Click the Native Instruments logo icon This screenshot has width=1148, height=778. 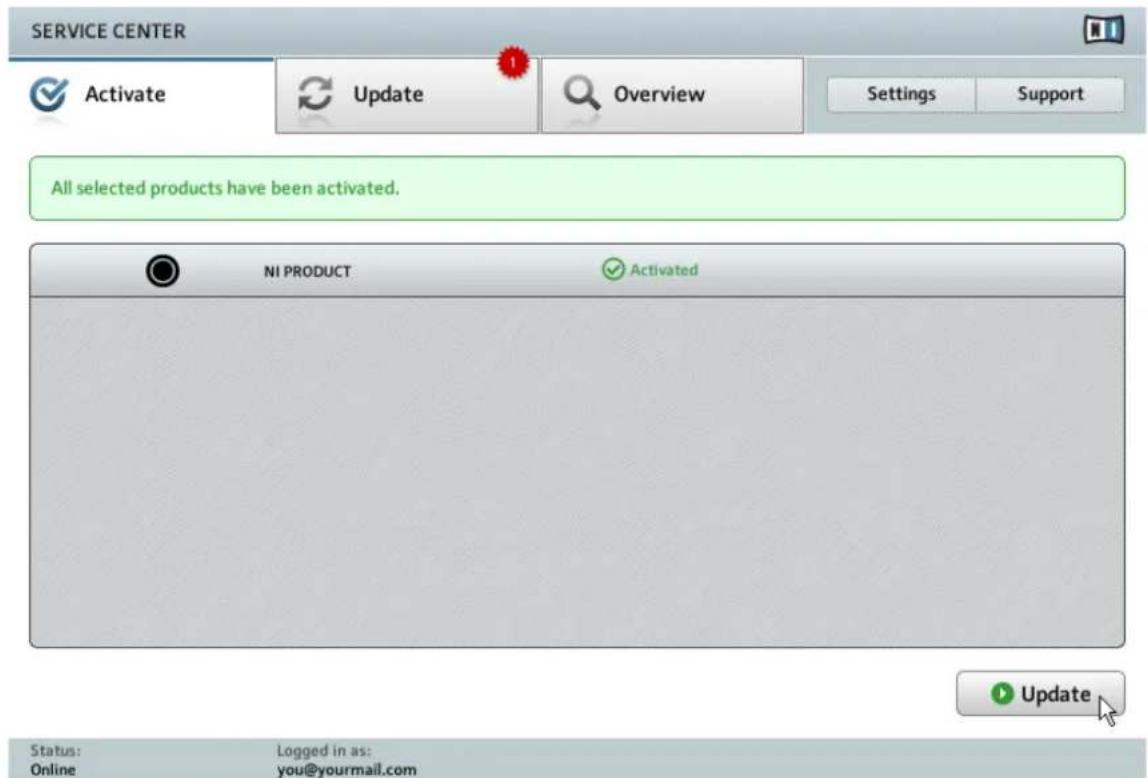pos(1103,30)
